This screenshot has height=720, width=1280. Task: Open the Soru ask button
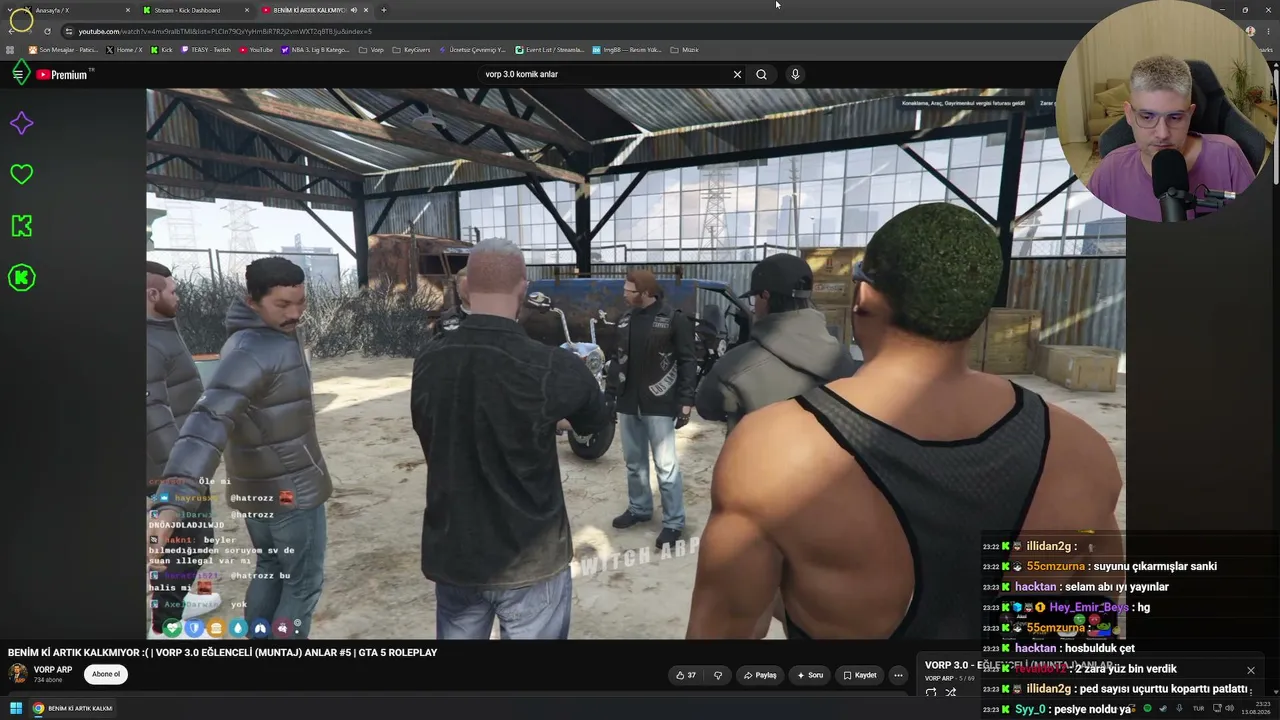click(810, 675)
